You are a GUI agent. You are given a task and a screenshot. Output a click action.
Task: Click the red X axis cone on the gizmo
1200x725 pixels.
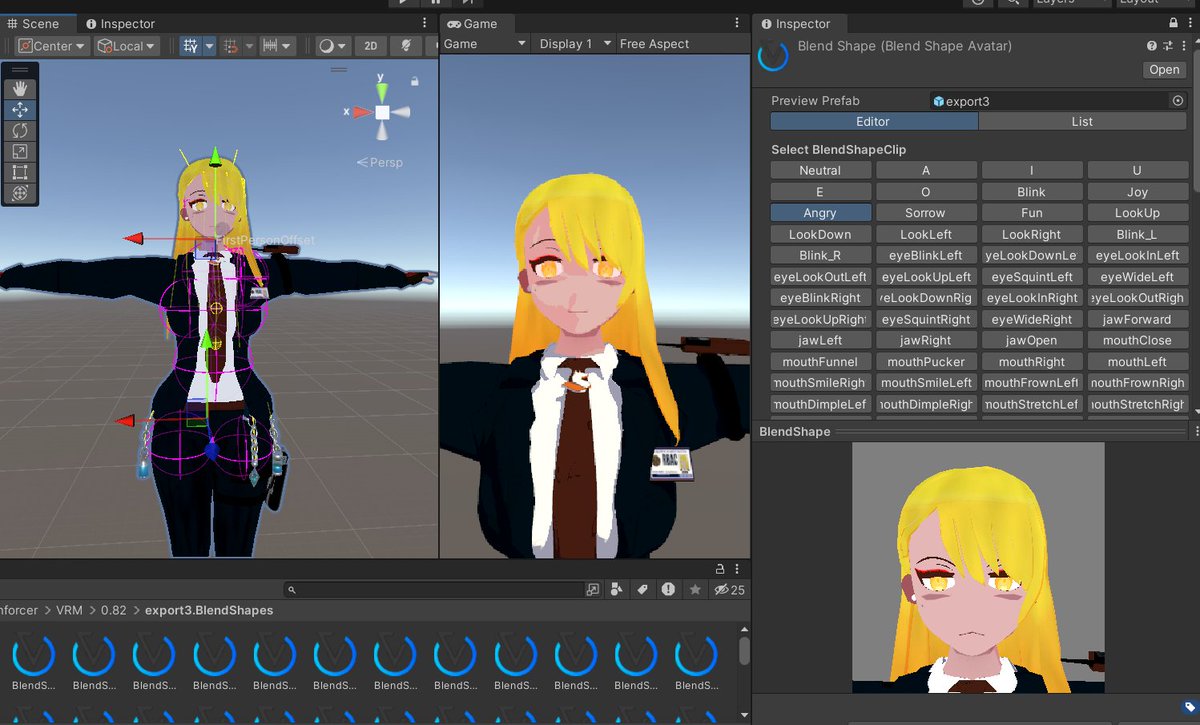coord(363,112)
